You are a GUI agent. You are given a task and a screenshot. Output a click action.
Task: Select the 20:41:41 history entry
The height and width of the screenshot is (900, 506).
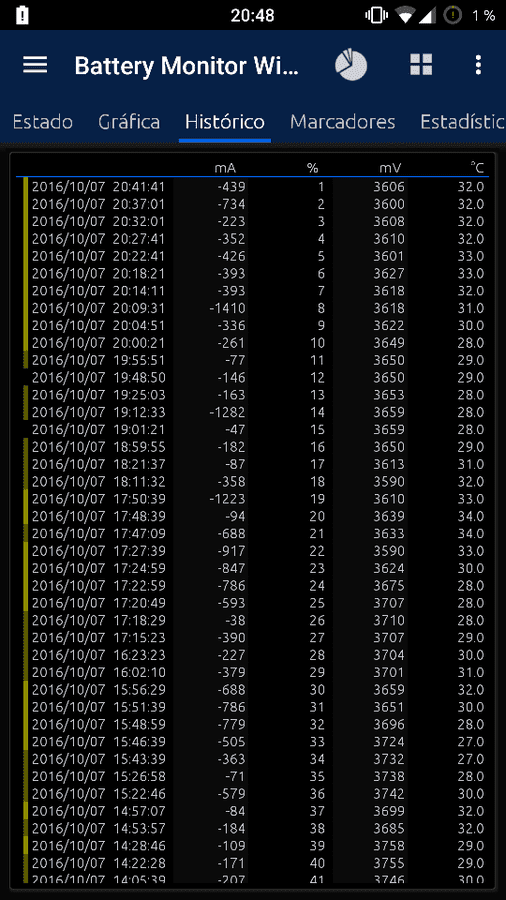point(253,187)
